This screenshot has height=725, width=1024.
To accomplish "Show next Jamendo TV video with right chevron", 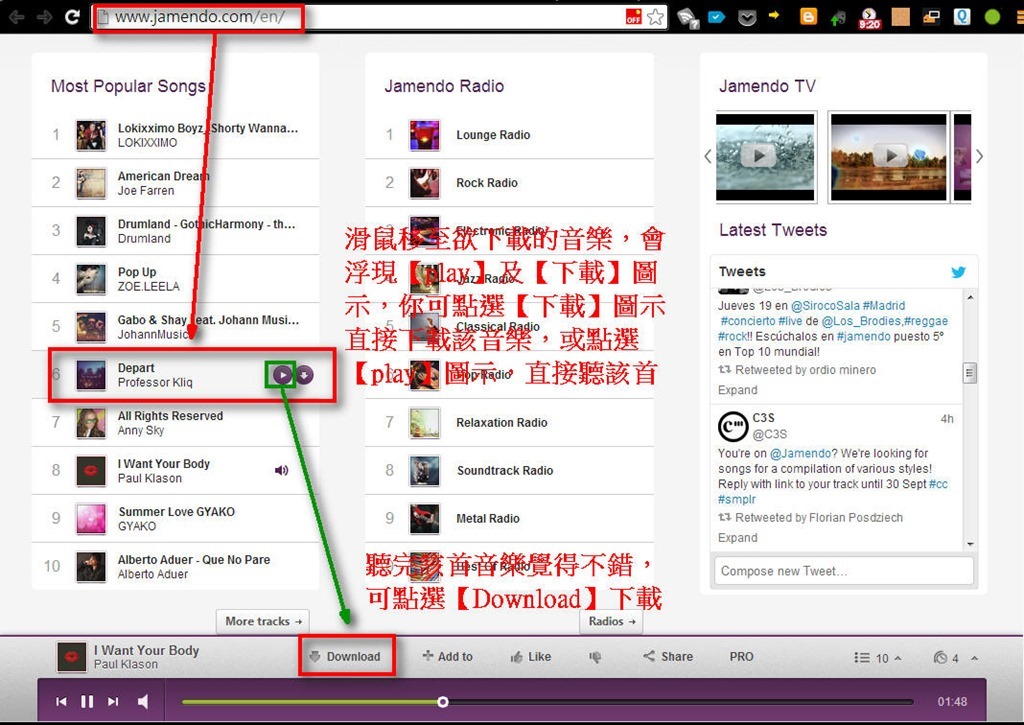I will coord(979,156).
